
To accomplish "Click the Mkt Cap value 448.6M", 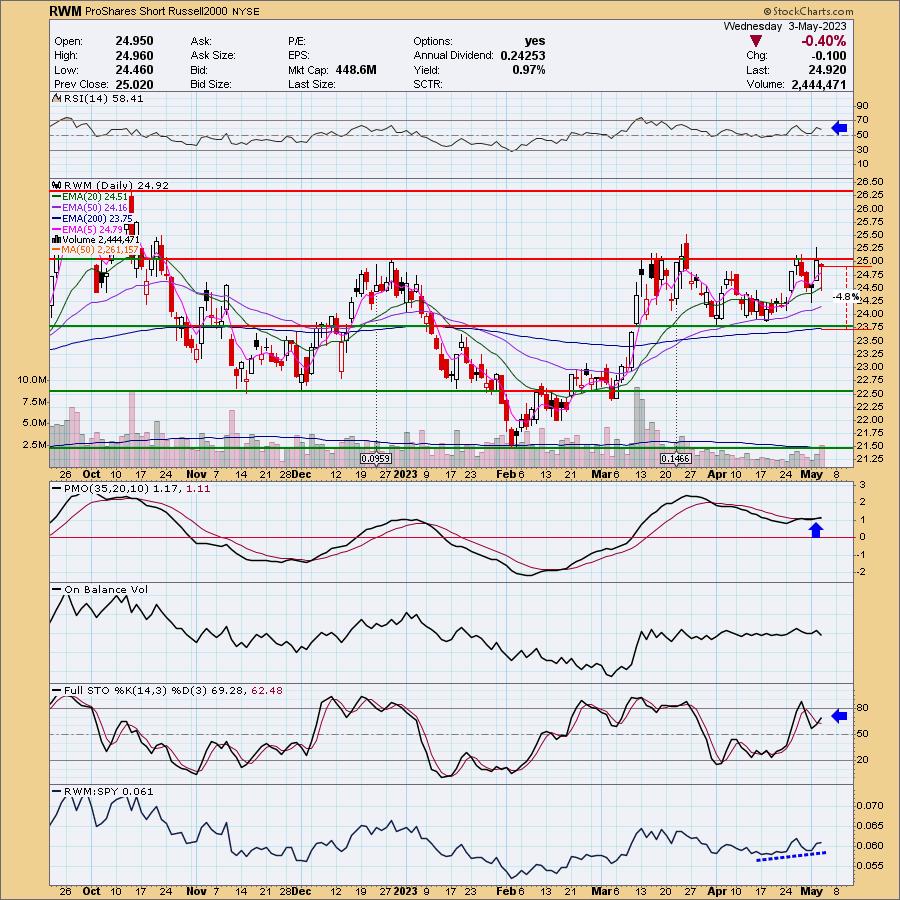I will click(x=356, y=69).
